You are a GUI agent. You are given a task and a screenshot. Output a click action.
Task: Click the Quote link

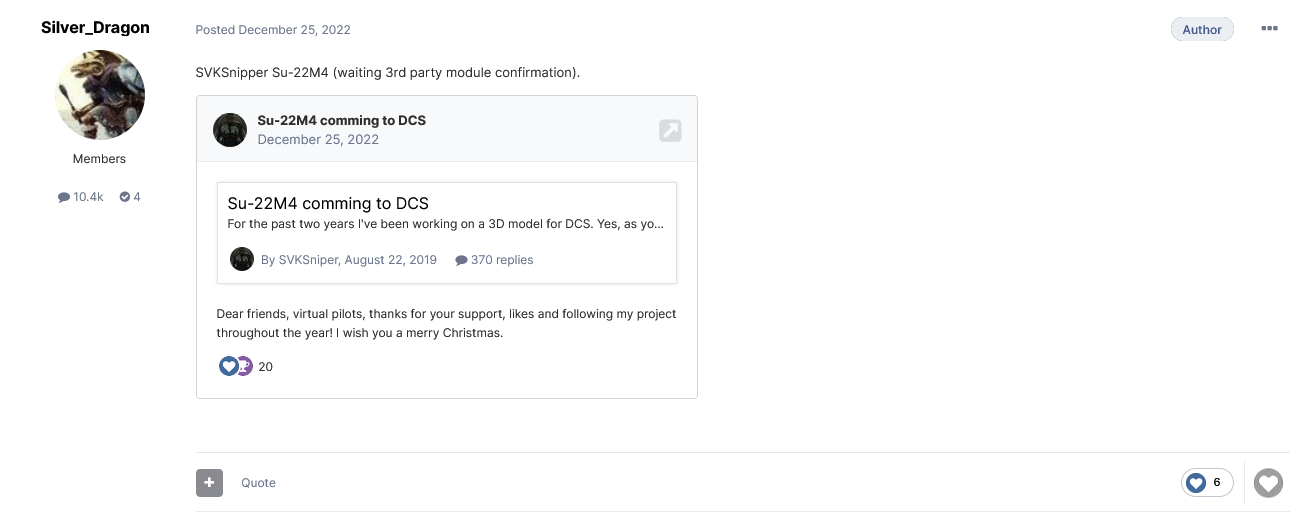point(258,483)
